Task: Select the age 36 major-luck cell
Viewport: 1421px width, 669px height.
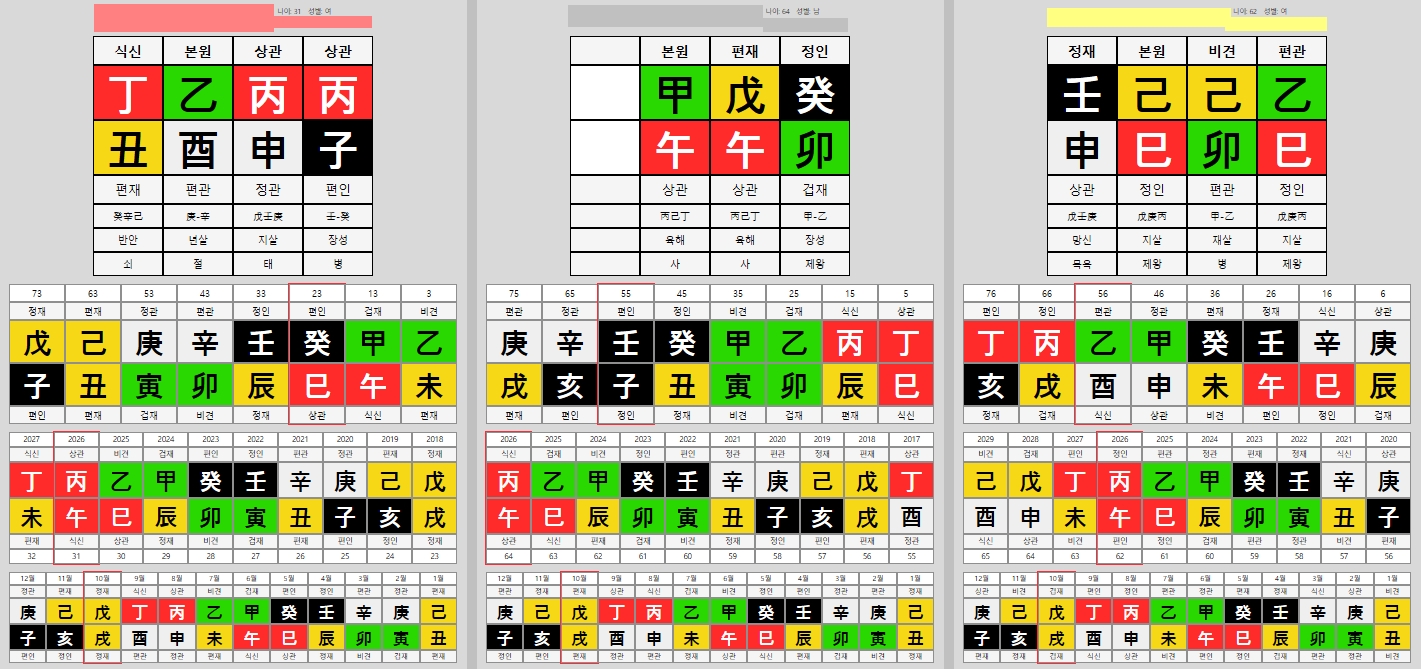Action: point(1215,293)
